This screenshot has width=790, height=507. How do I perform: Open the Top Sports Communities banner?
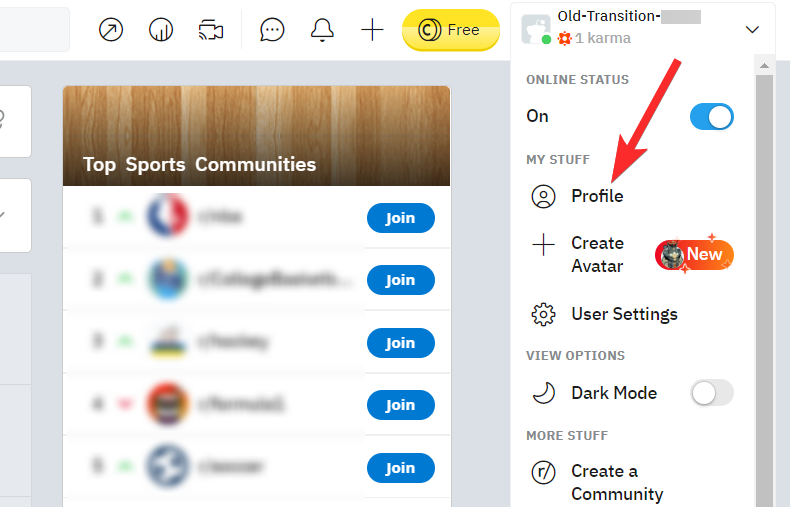(x=256, y=136)
